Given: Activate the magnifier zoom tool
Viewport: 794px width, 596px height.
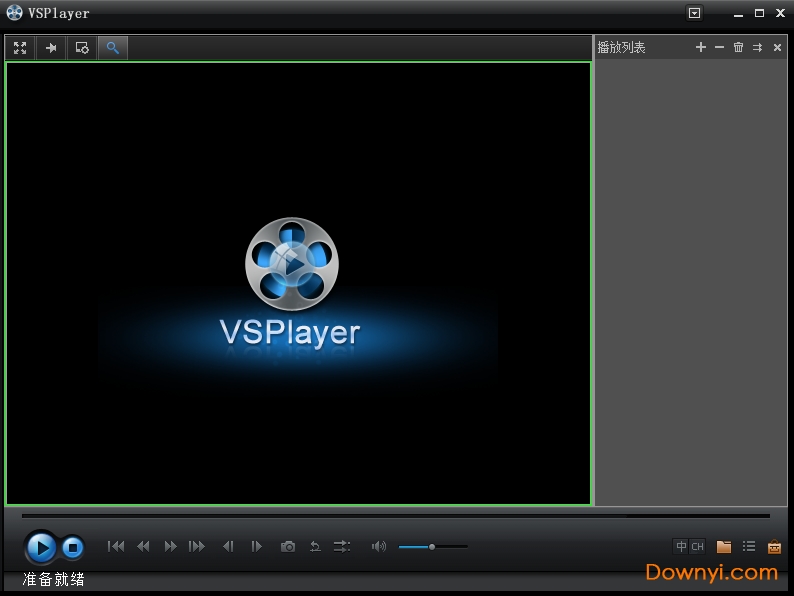Looking at the screenshot, I should click(x=112, y=48).
